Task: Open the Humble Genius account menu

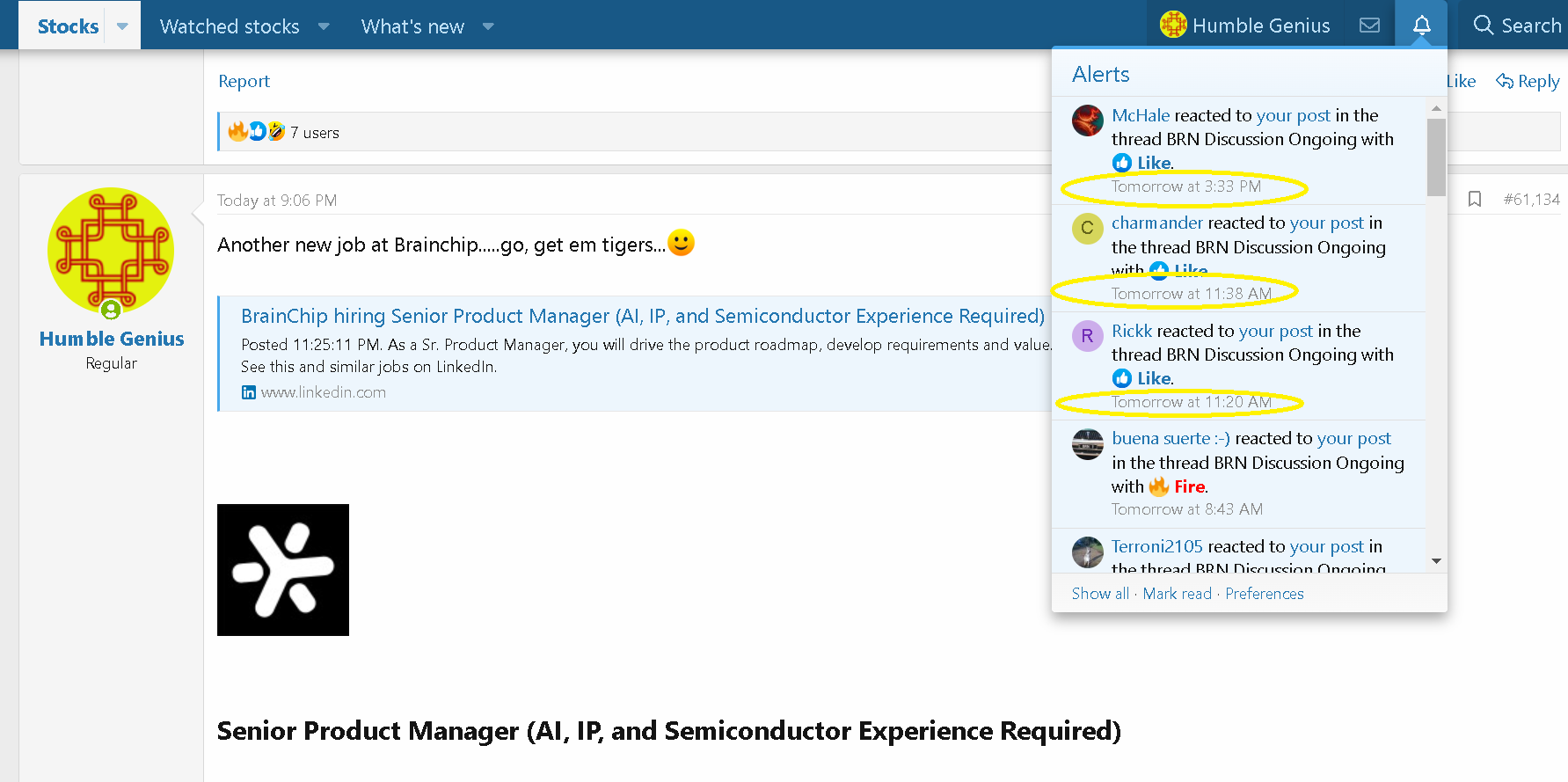Action: (x=1244, y=26)
